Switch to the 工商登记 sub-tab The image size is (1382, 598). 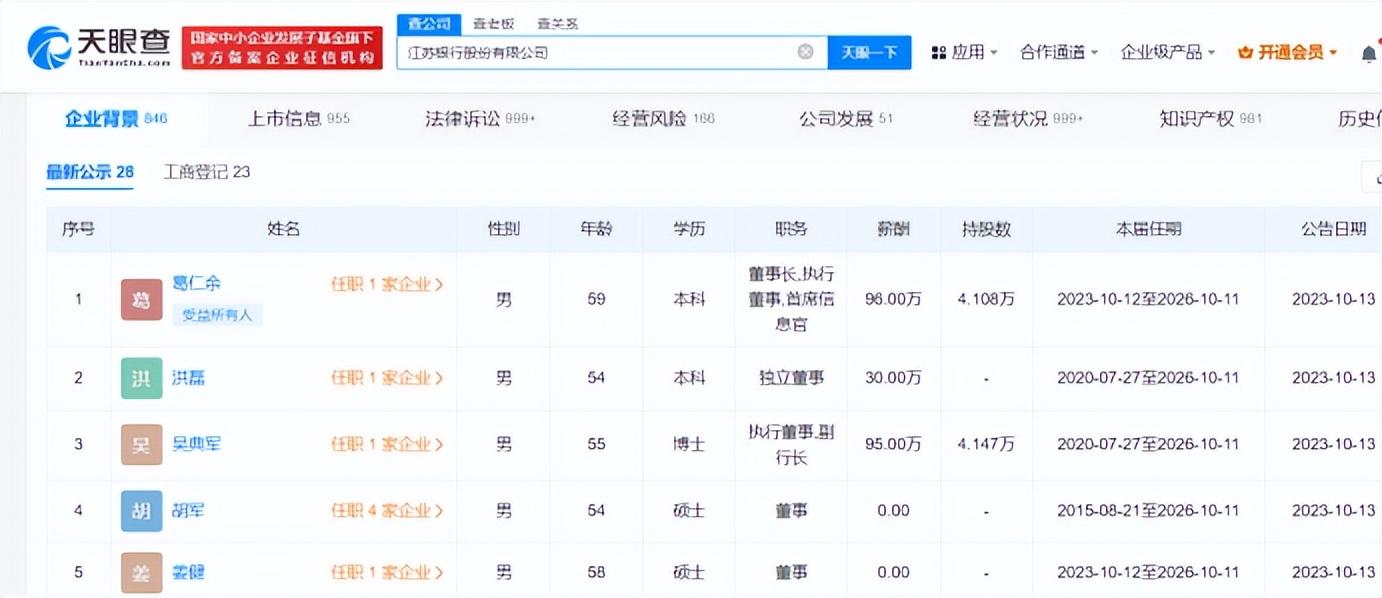[x=207, y=172]
